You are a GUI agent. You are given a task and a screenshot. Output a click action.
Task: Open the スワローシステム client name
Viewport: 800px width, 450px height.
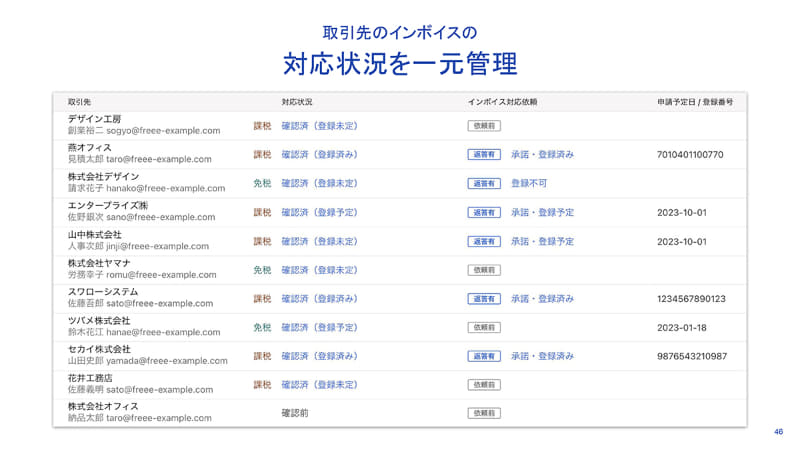pos(102,291)
